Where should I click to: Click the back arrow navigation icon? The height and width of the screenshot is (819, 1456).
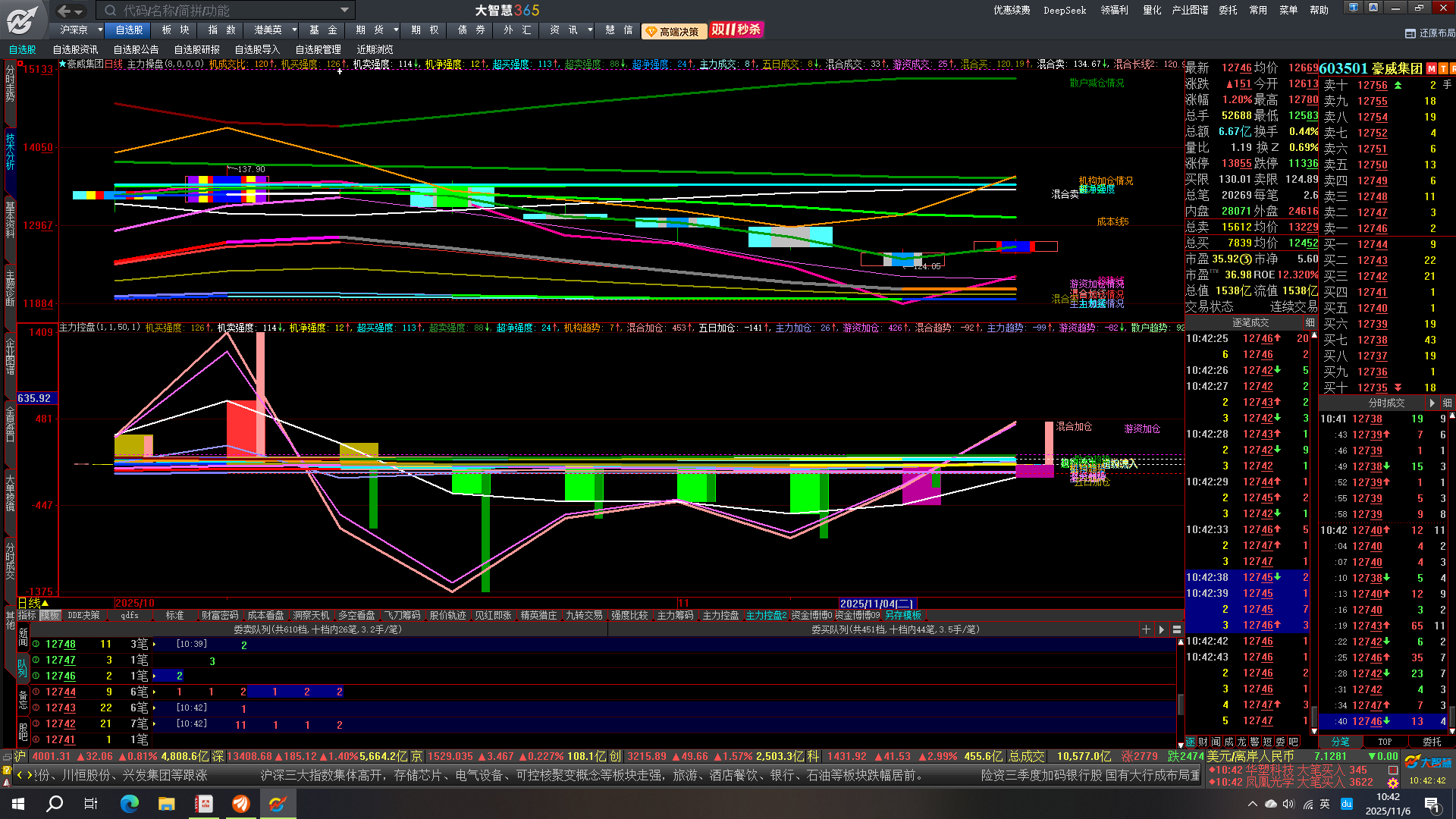click(x=64, y=11)
